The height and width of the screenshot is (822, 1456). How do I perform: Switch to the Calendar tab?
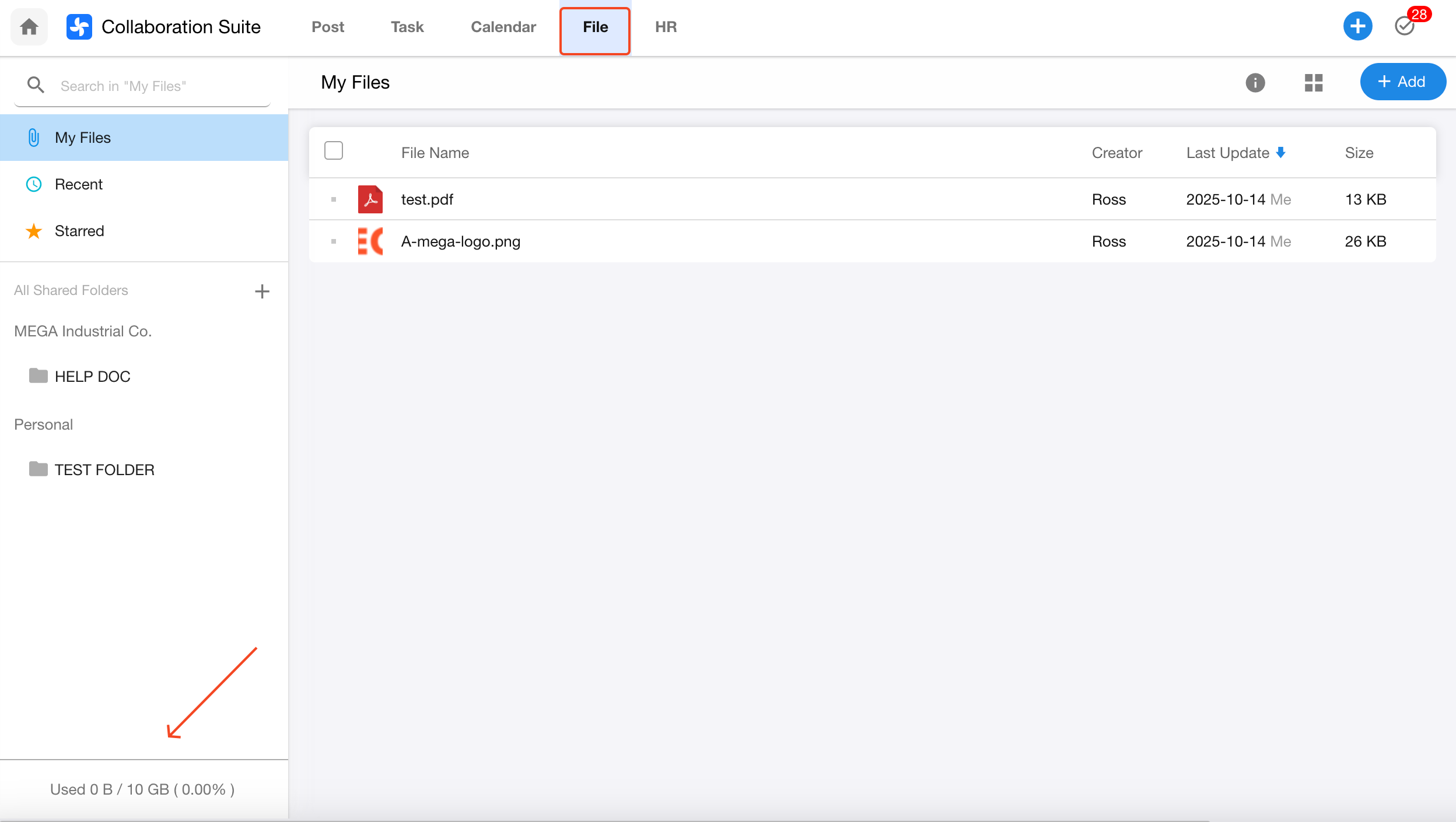coord(503,27)
